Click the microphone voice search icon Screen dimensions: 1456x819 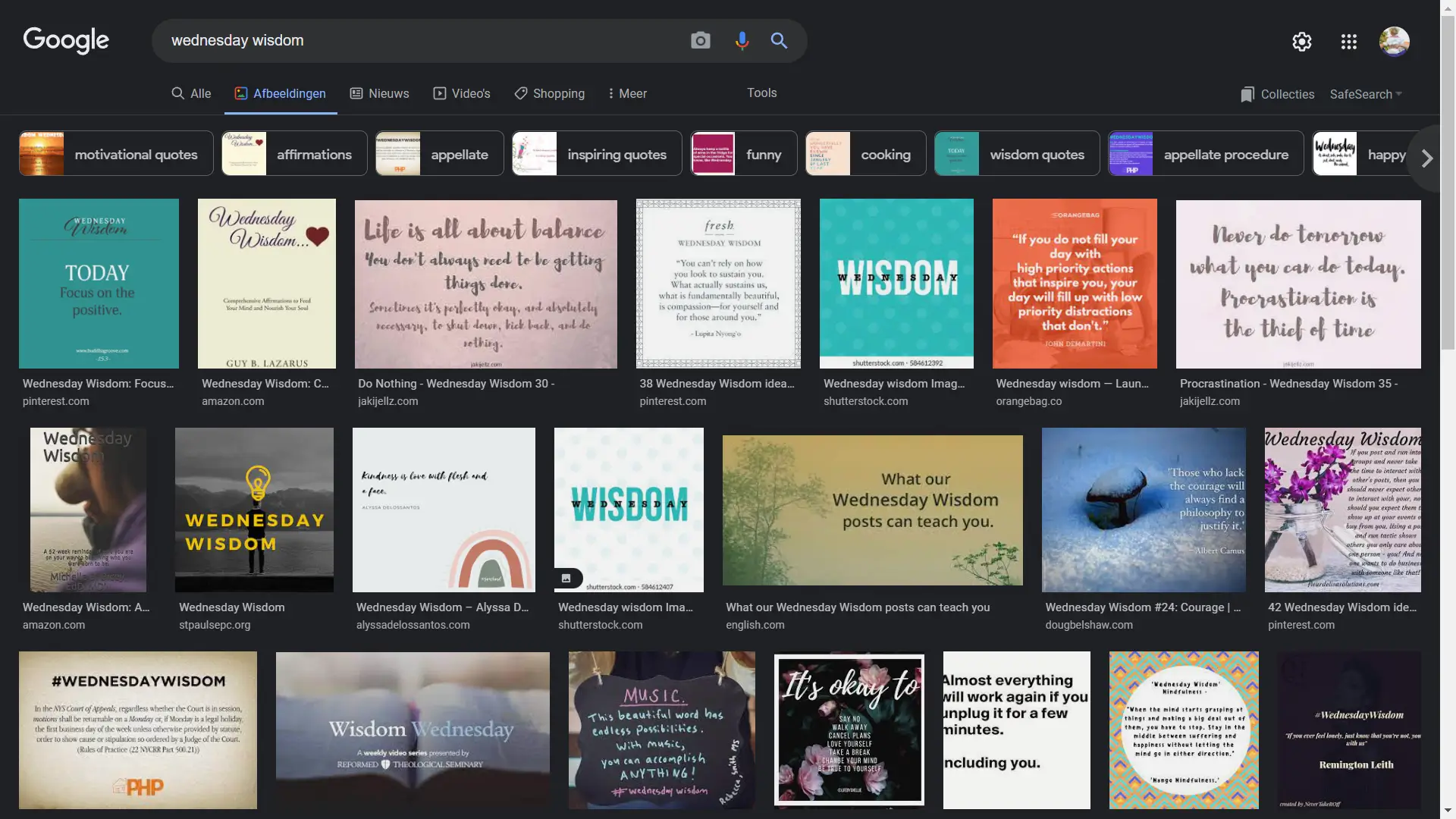tap(742, 41)
